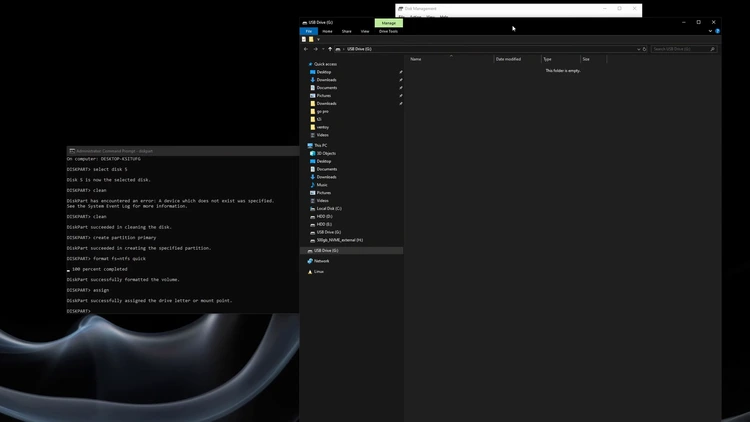Open Documents under This PC
This screenshot has height=422, width=750.
point(327,169)
